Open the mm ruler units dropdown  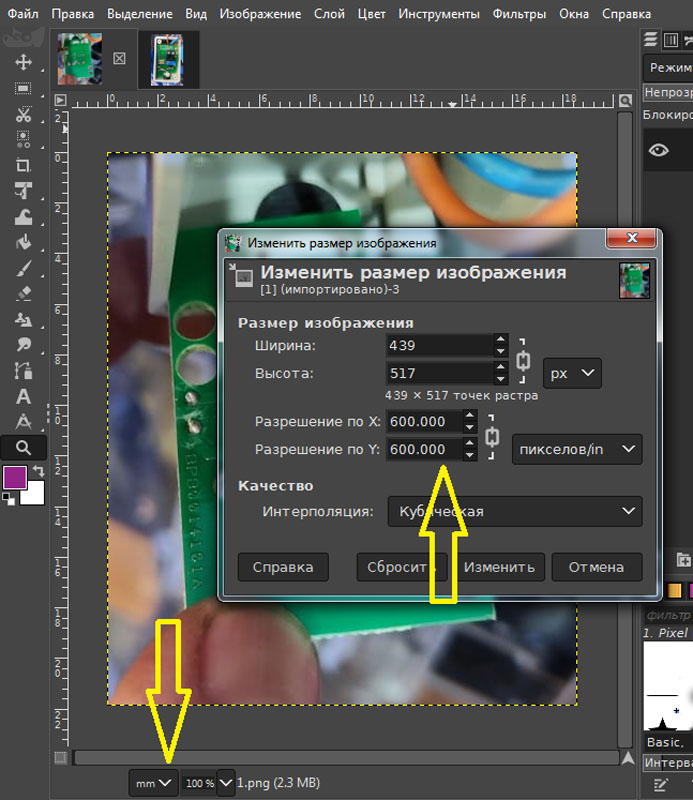coord(153,782)
